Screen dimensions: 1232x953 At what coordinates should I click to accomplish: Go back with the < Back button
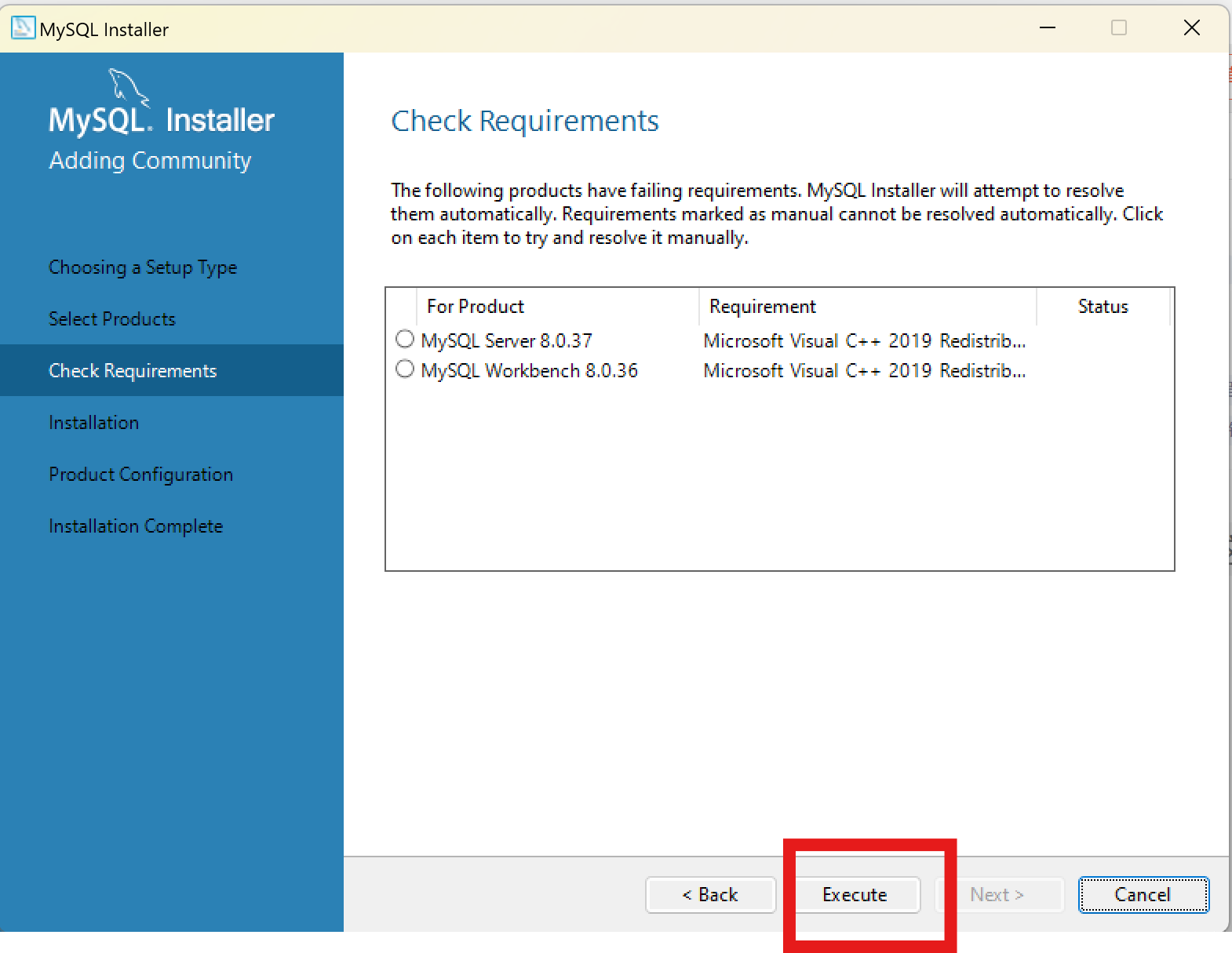[x=710, y=895]
